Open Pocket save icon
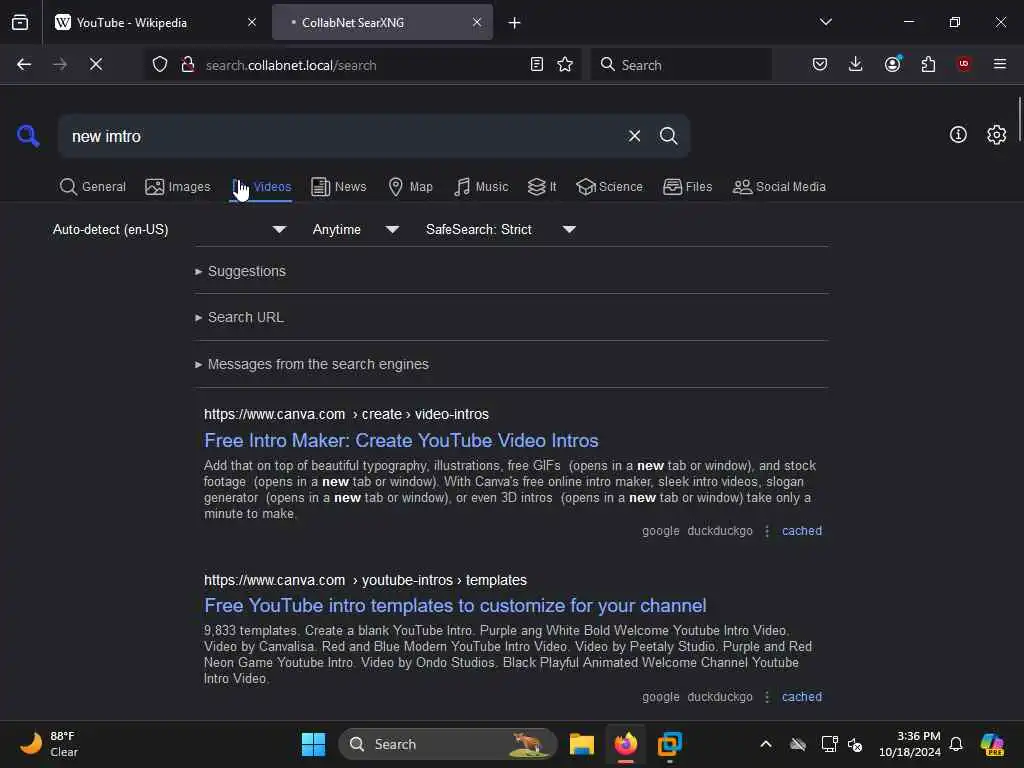1024x768 pixels. coord(820,64)
